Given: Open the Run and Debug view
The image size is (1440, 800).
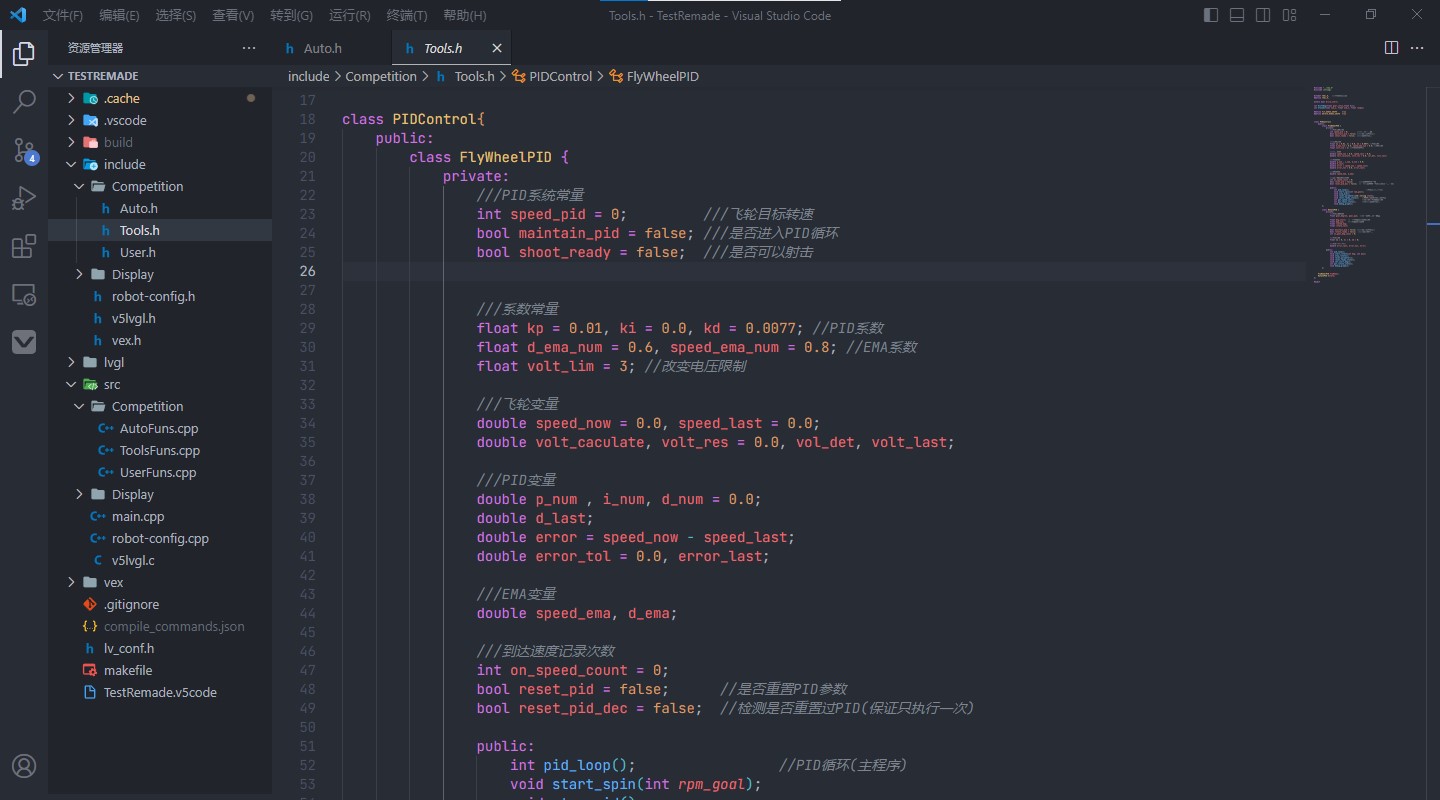Looking at the screenshot, I should pos(24,198).
